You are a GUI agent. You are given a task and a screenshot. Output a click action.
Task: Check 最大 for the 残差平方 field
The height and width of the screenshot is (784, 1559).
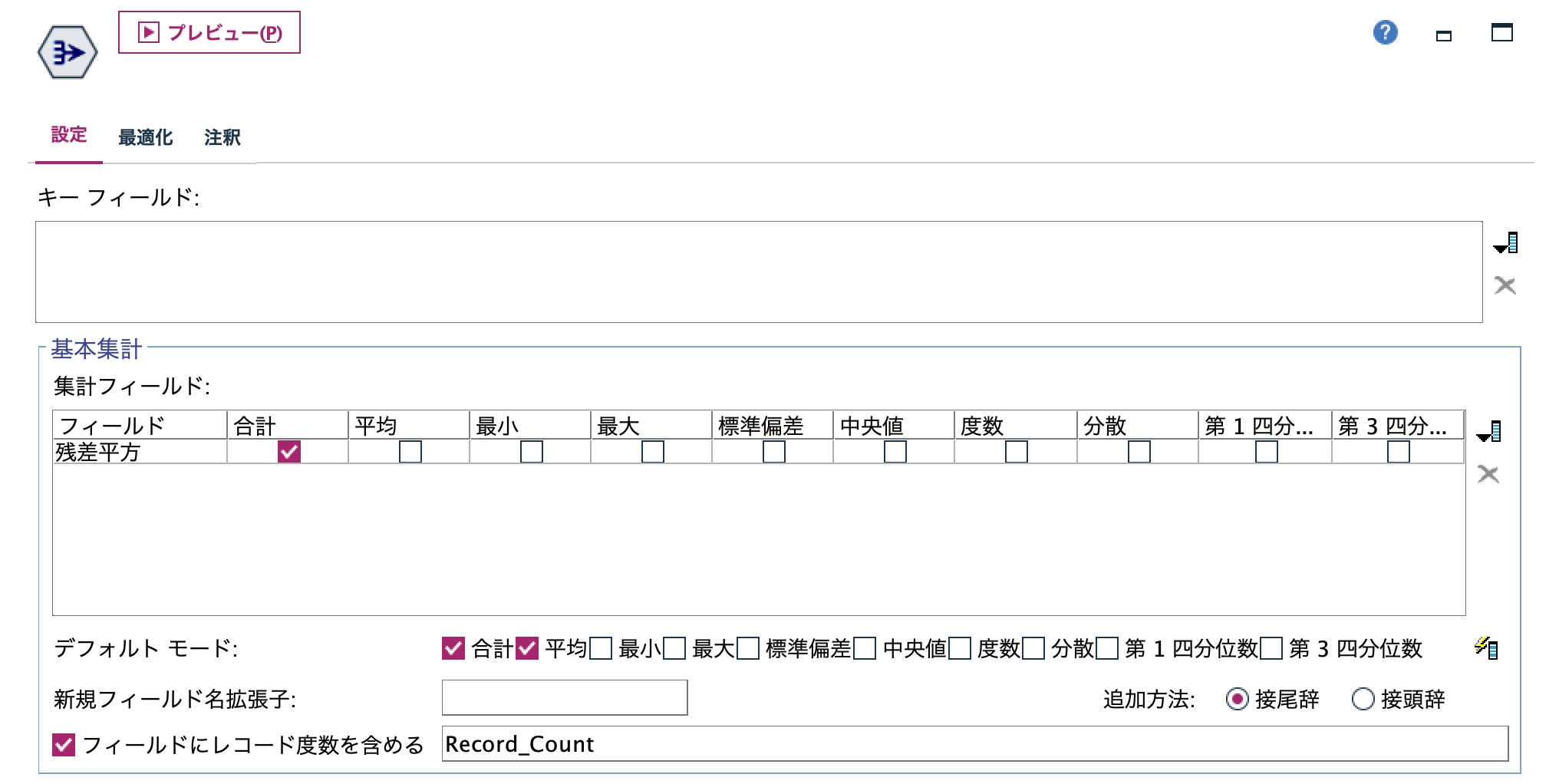pos(651,453)
